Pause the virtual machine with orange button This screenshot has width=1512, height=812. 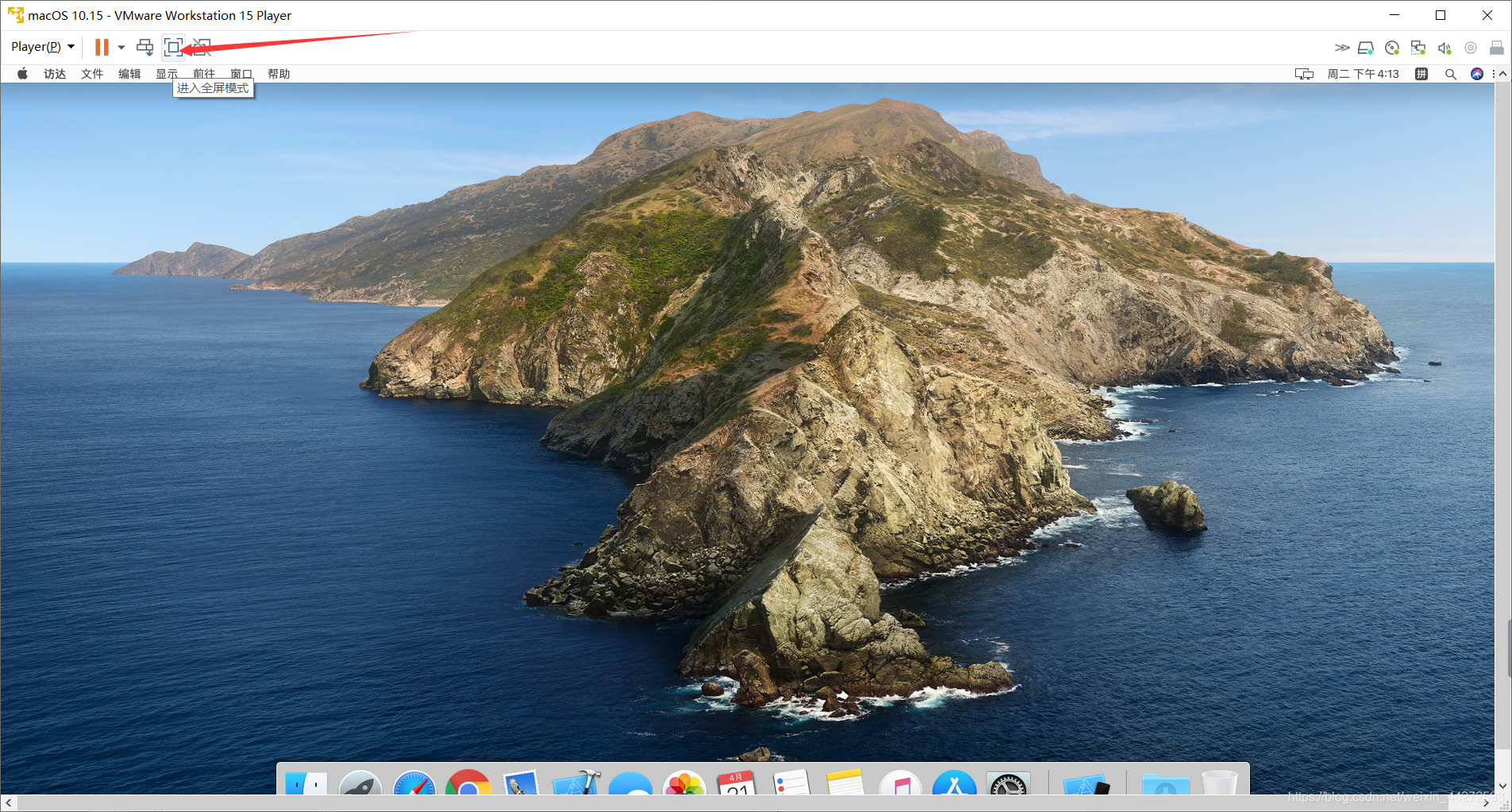102,48
